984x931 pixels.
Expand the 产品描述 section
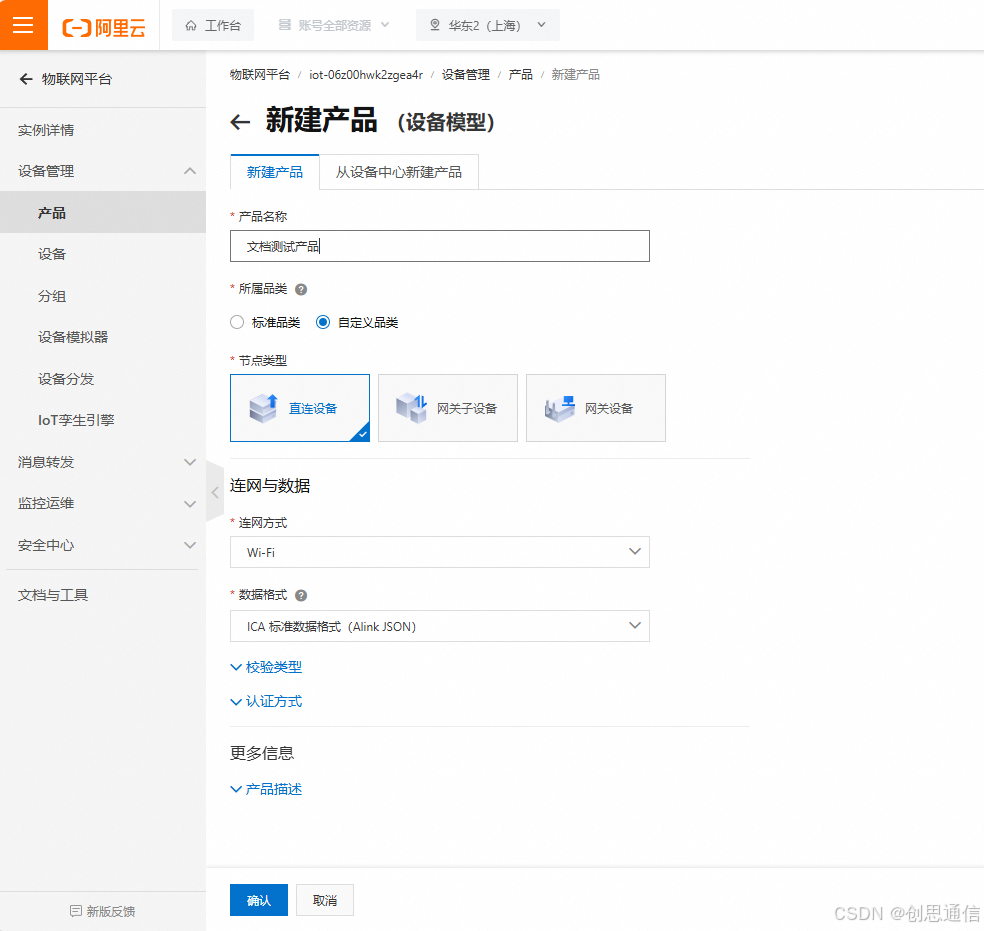pos(266,789)
